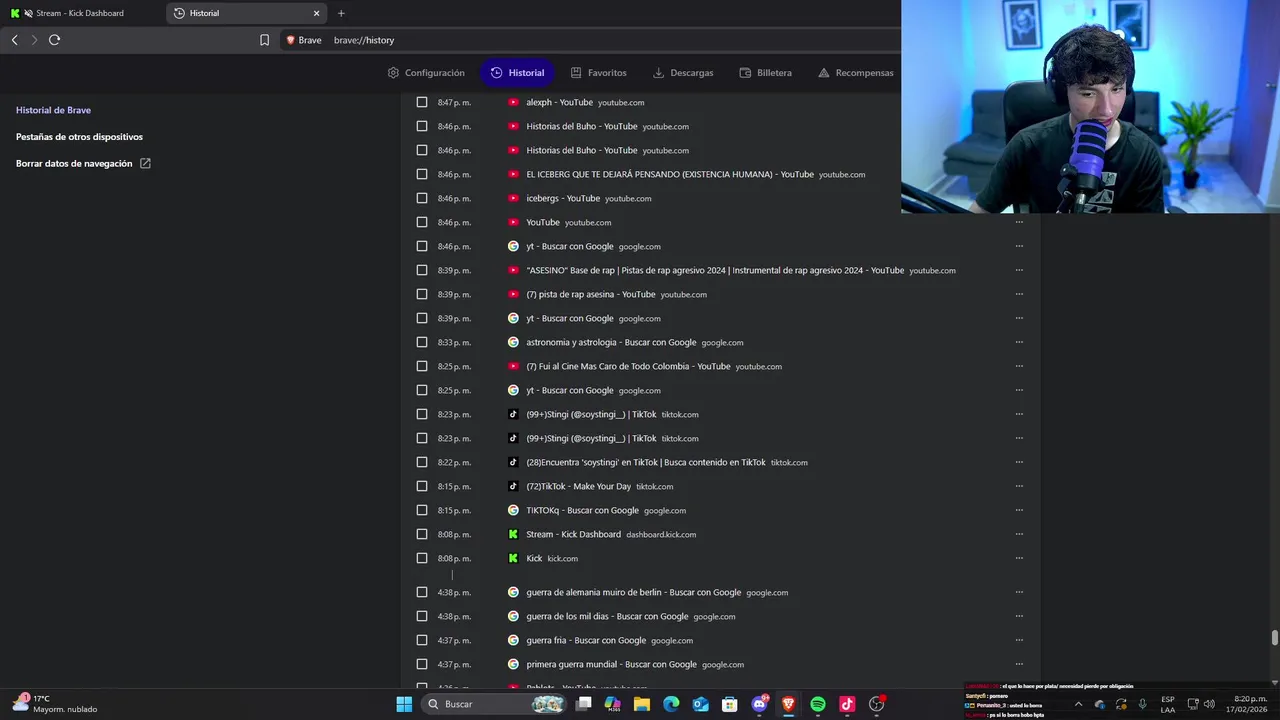This screenshot has width=1280, height=720.
Task: Open Outlook from the taskbar
Action: (x=701, y=704)
